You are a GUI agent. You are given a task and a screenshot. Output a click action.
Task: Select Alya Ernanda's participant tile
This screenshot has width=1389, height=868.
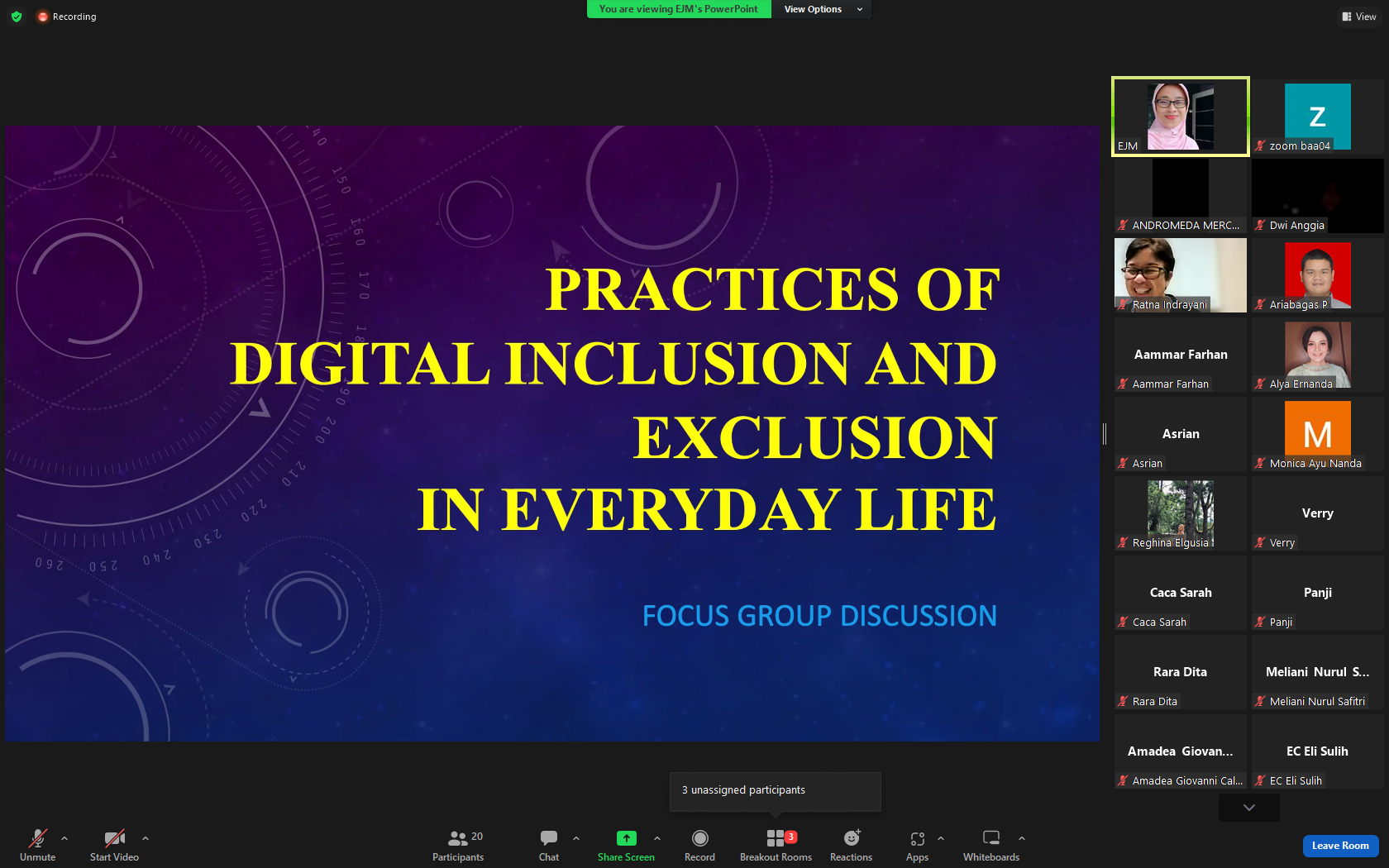(x=1318, y=355)
